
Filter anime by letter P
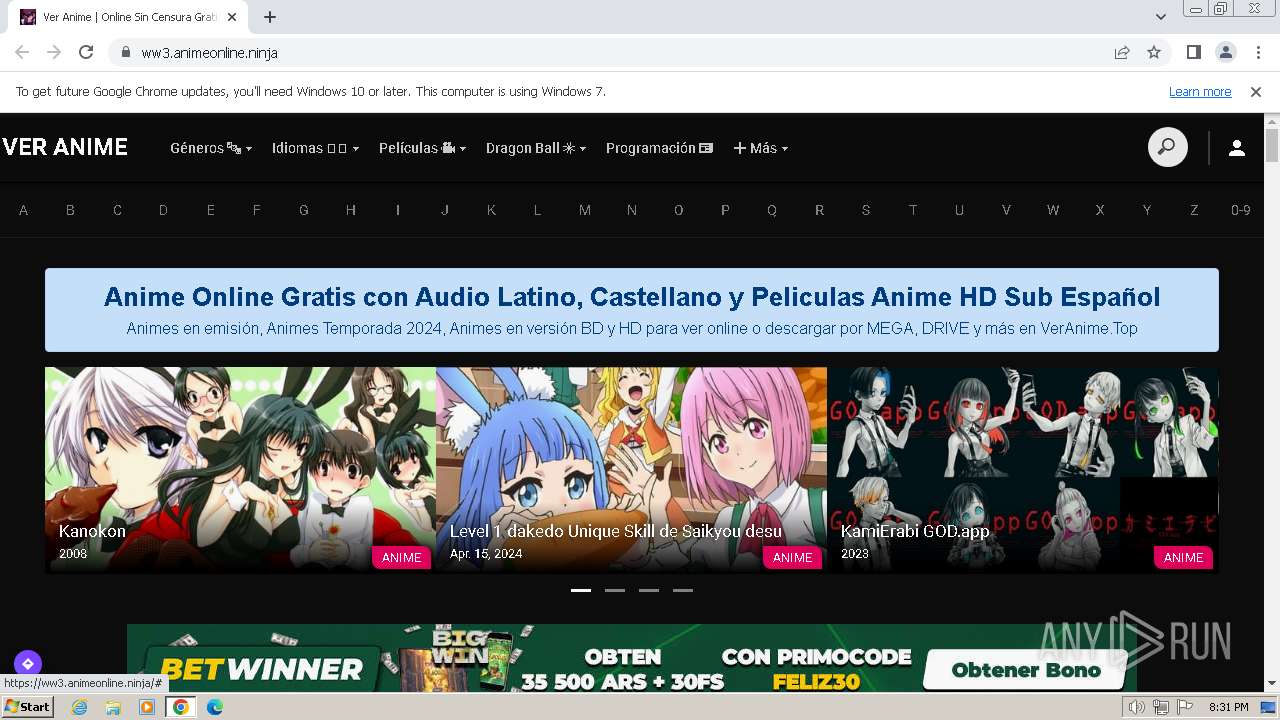pyautogui.click(x=725, y=210)
